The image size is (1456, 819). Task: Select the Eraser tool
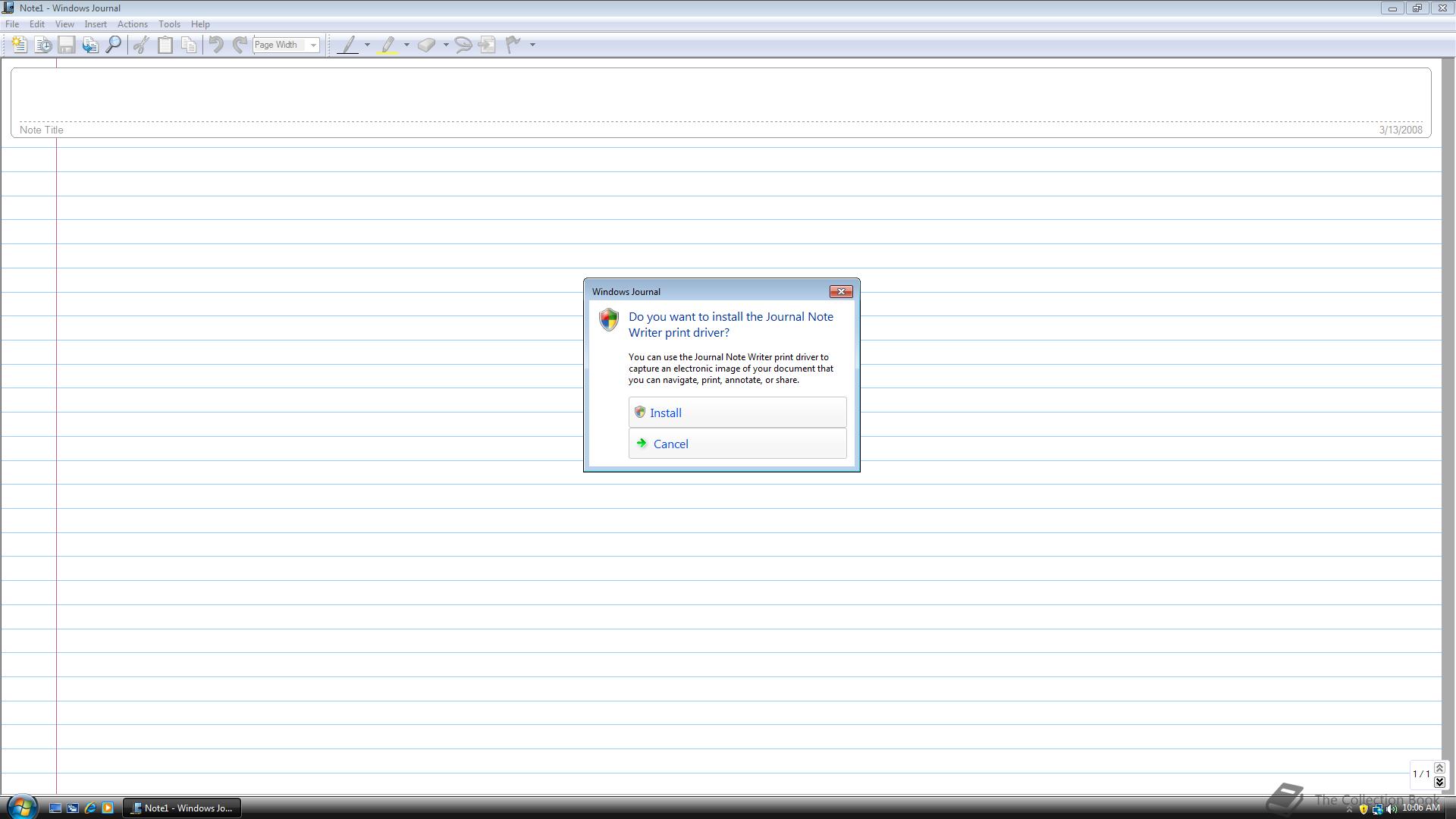(427, 45)
